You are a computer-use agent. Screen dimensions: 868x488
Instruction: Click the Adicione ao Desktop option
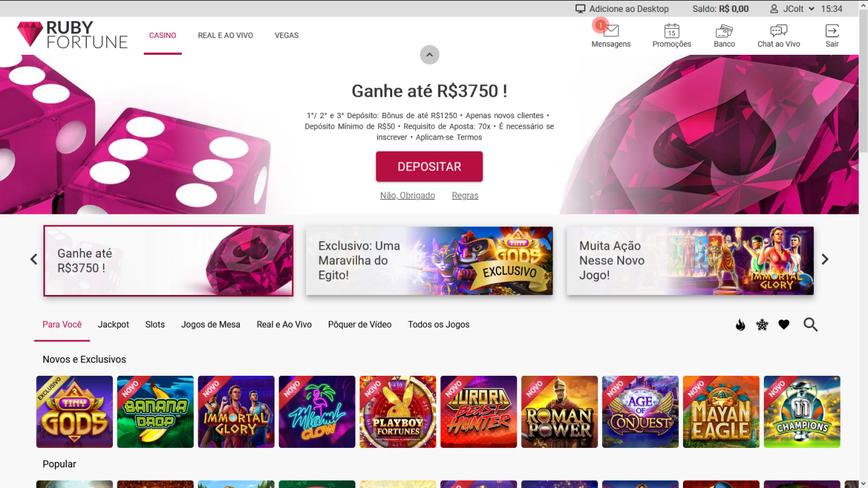click(622, 9)
